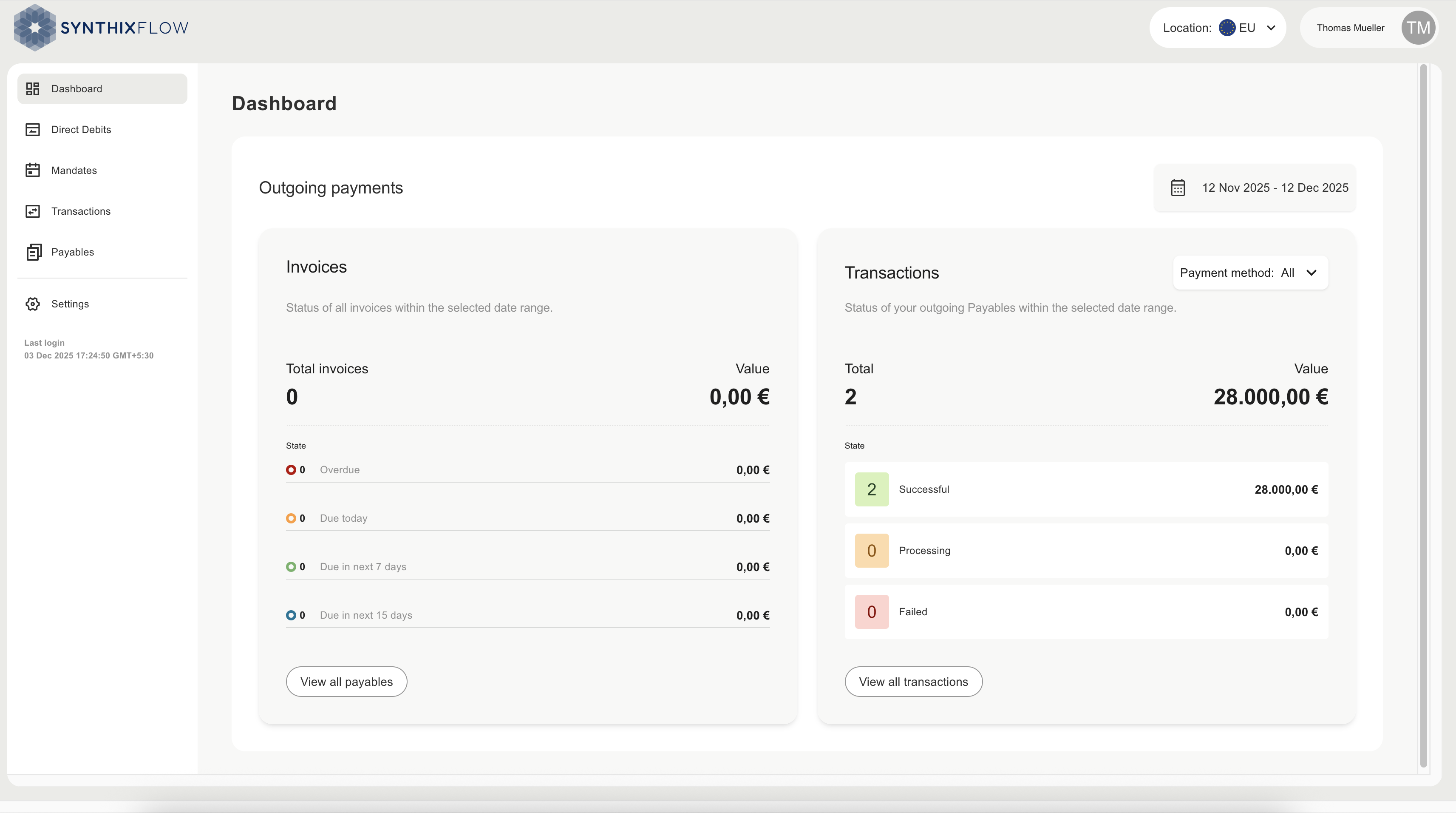This screenshot has width=1456, height=813.
Task: Open the Thomas Mueller account menu
Action: [x=1368, y=28]
